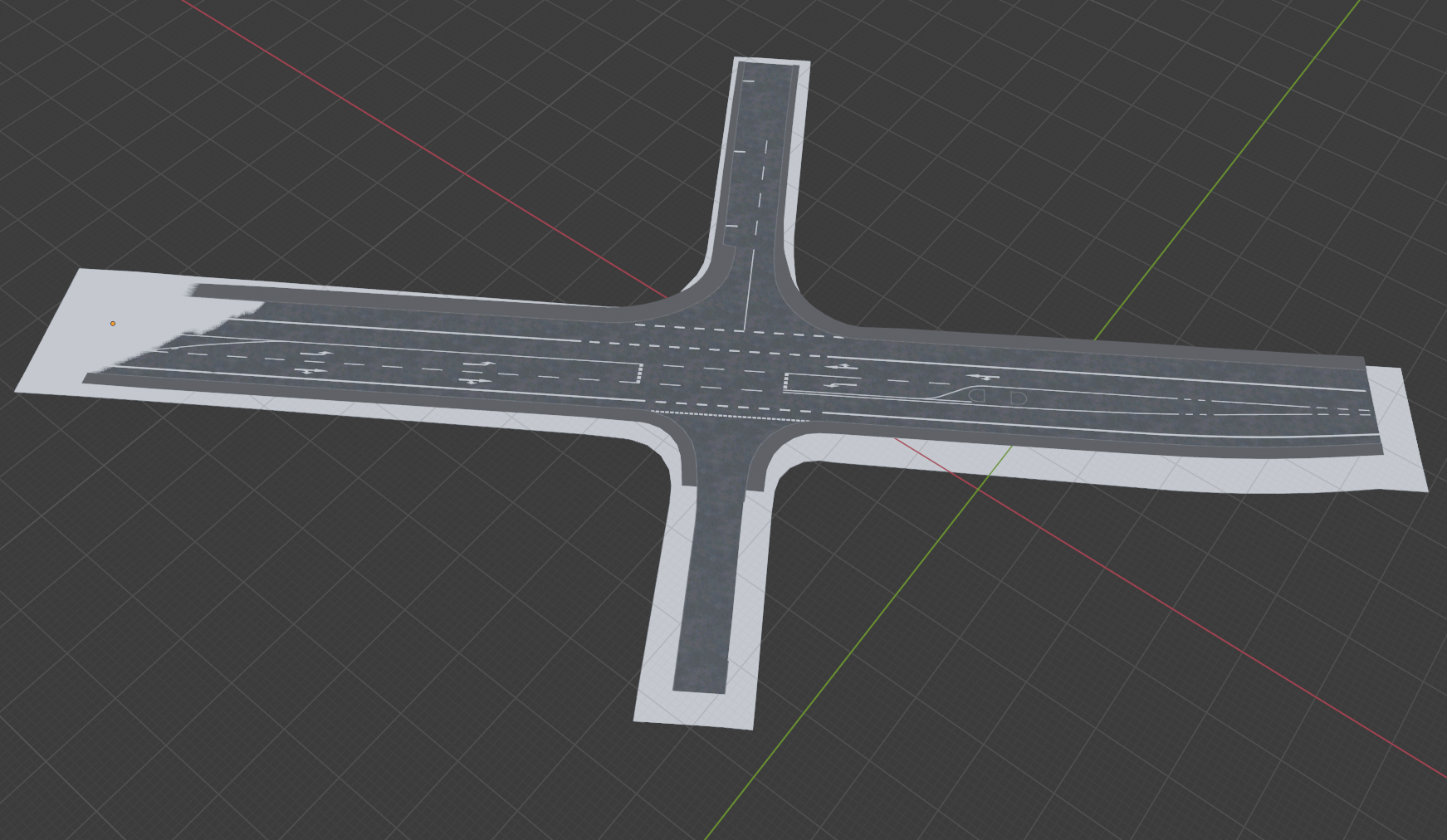Click the red axis line in lower-right
The height and width of the screenshot is (840, 1447).
pos(1245,647)
